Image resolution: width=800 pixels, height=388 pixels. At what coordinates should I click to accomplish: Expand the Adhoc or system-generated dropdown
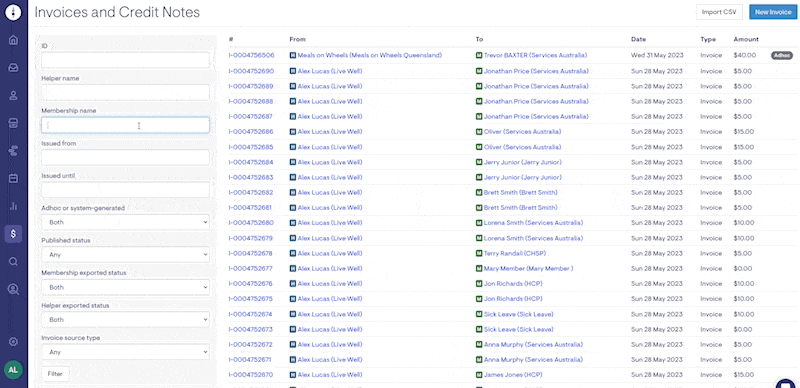[x=125, y=222]
